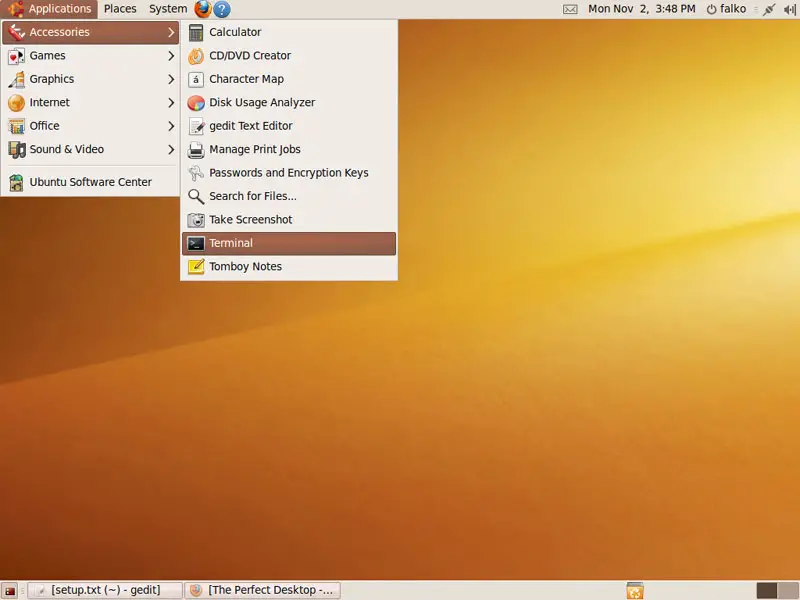
Task: Click the Tomboy Notes icon
Action: pos(196,267)
